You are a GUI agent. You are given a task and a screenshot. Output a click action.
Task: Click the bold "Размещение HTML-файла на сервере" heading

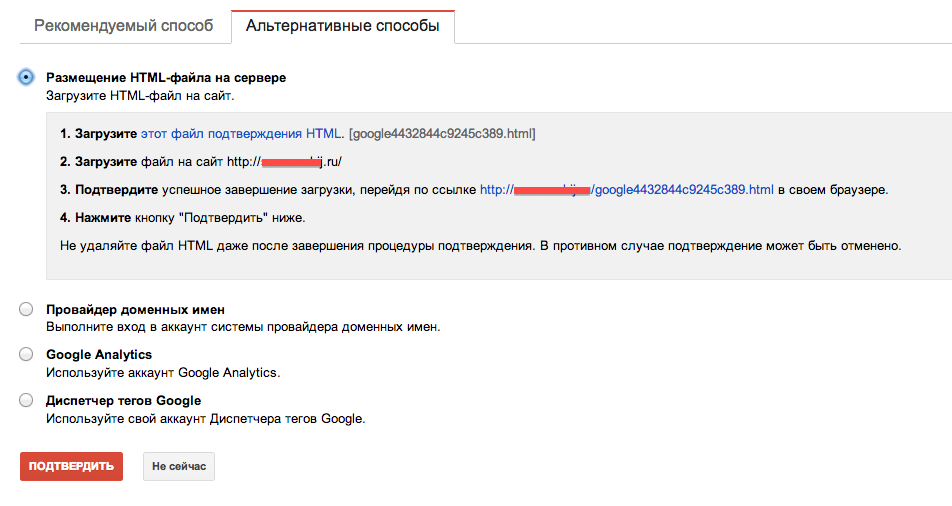(166, 77)
